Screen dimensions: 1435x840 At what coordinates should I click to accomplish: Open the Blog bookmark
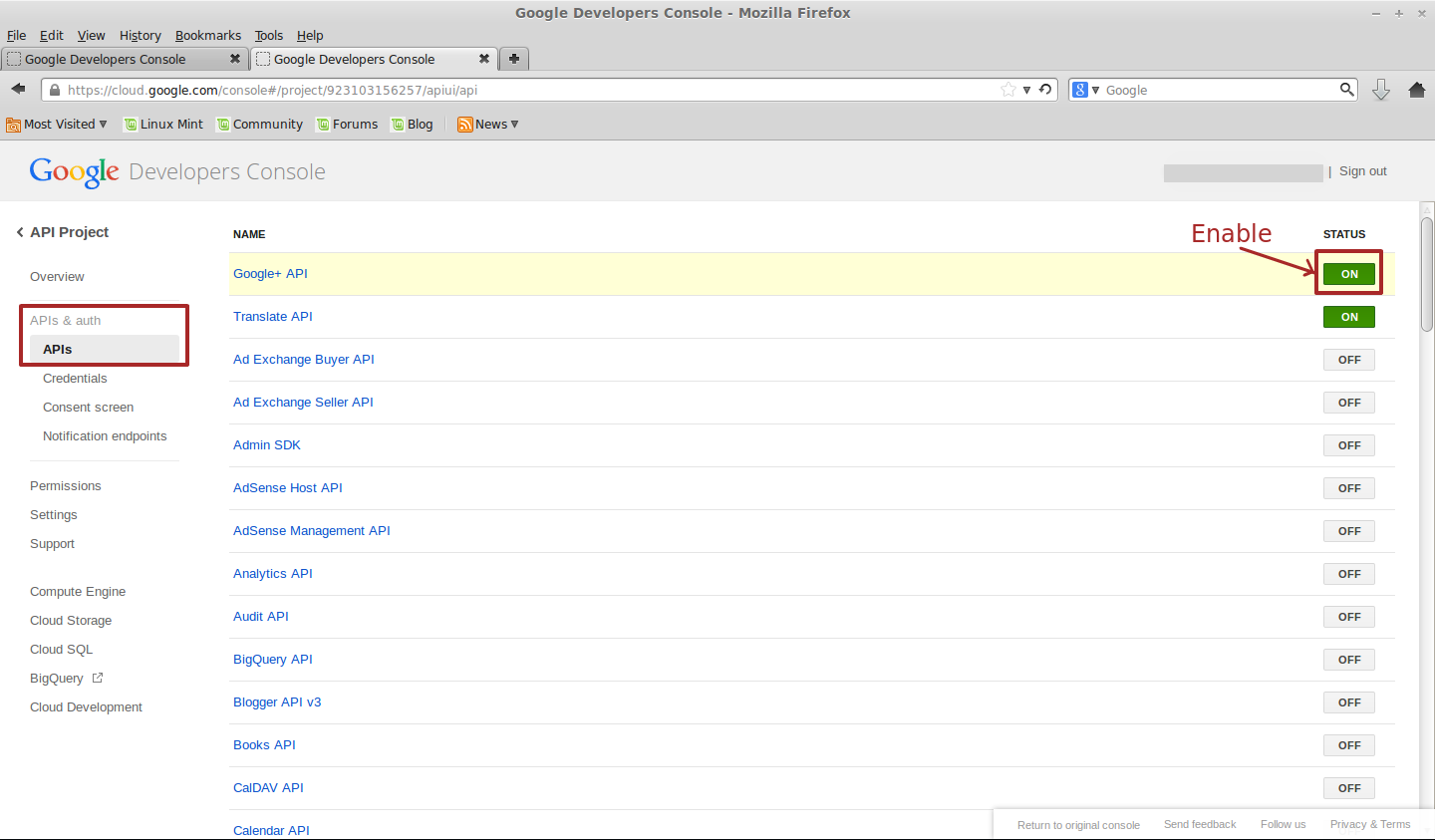click(x=413, y=125)
